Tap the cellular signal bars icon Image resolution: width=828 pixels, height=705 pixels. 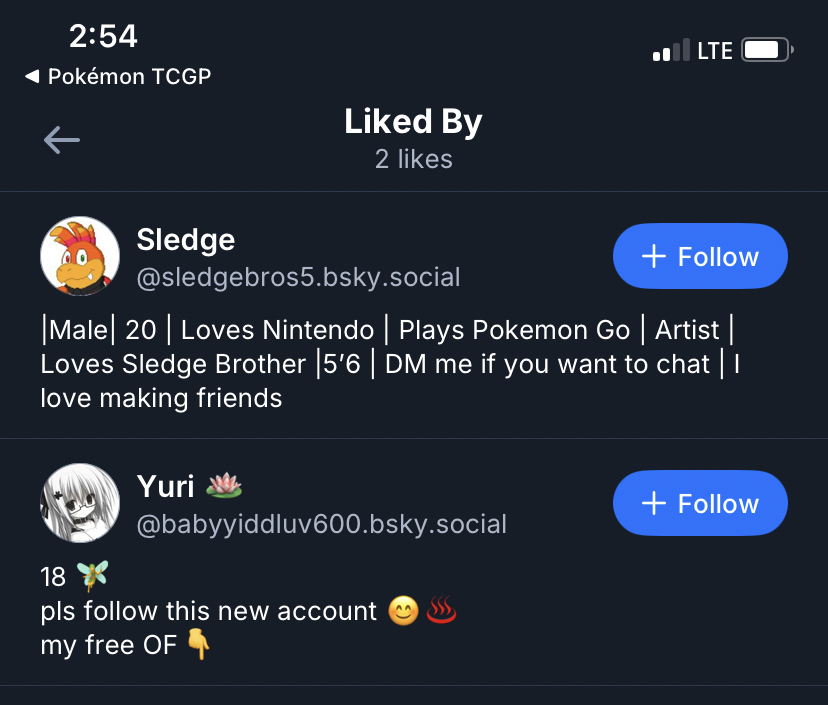point(671,51)
